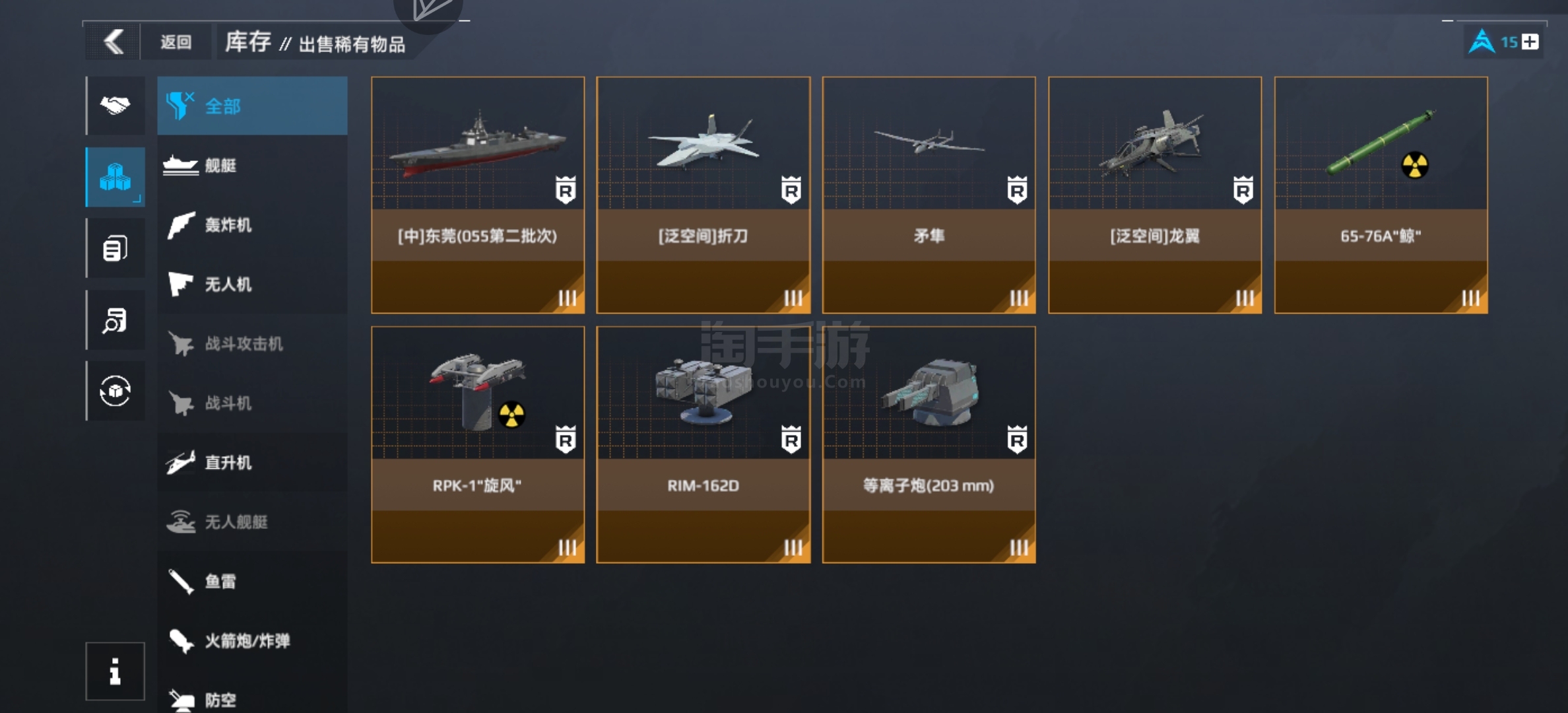Select the RIM-162D launcher card
The image size is (1568, 713).
point(703,444)
